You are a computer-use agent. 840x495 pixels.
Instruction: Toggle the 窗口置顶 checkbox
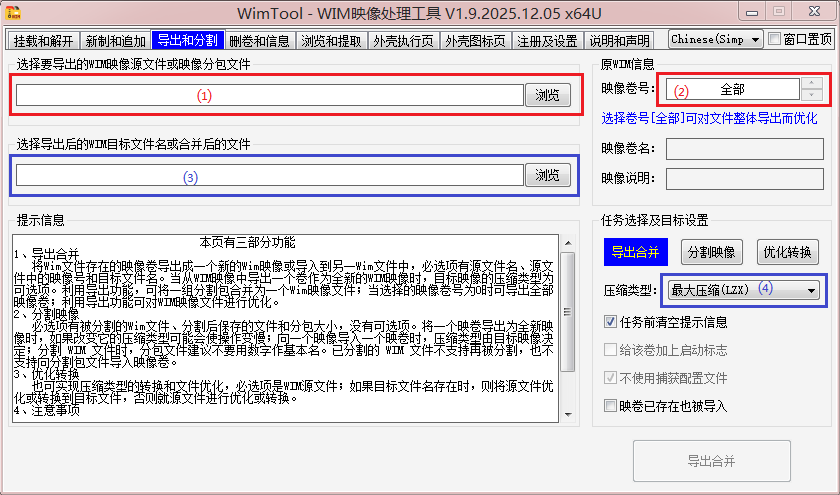775,39
